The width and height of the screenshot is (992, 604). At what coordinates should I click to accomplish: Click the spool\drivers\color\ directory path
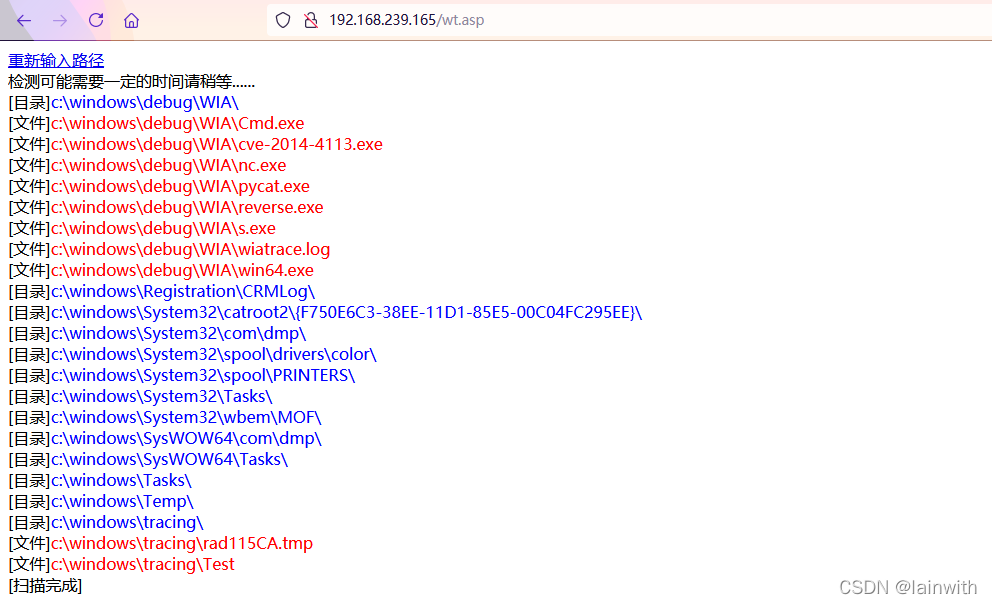click(214, 354)
